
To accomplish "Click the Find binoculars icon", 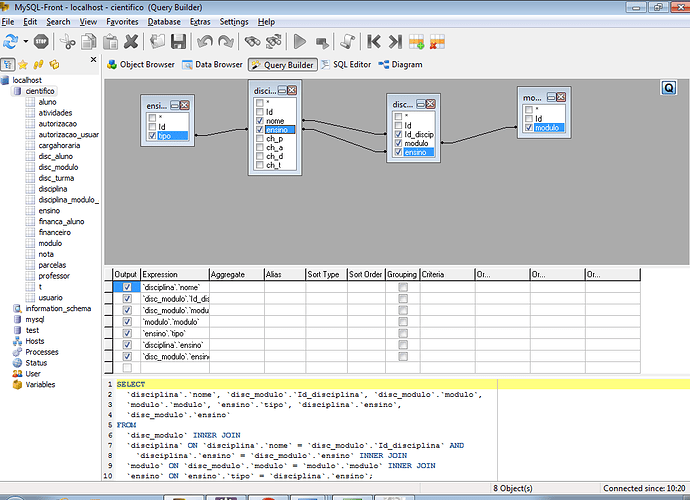I will coord(253,42).
